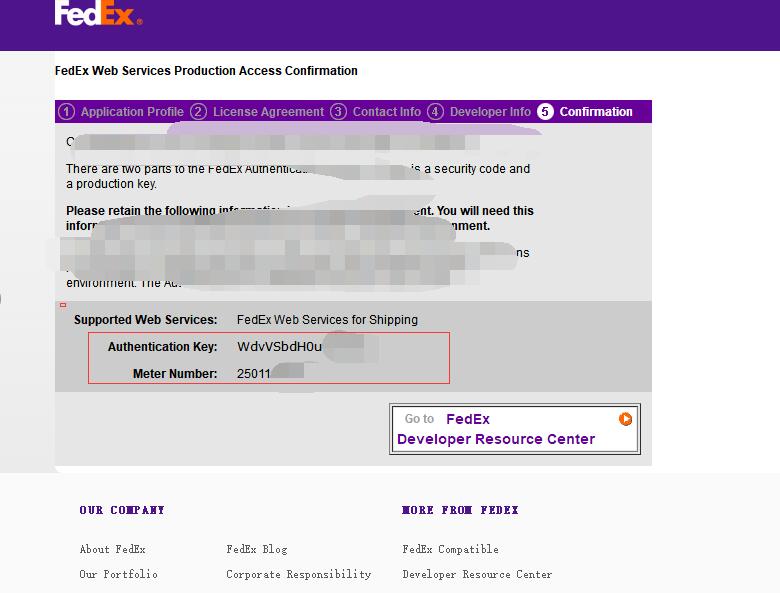Open step 3 Contact Info tab
This screenshot has height=593, width=780.
click(376, 112)
